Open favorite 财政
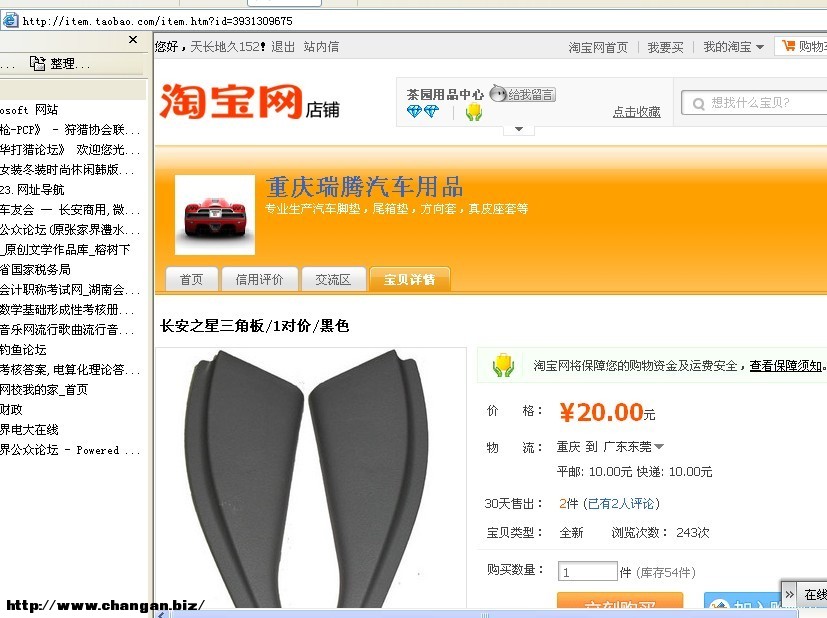The image size is (827, 618). (x=11, y=410)
